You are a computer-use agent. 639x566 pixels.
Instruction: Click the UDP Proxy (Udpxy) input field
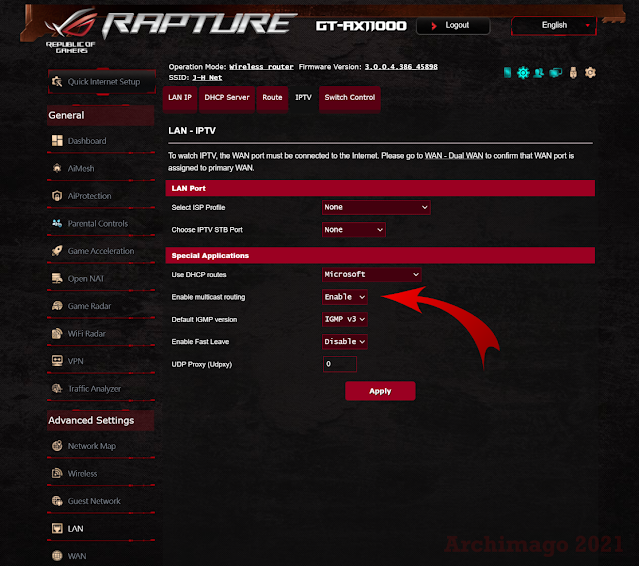340,364
